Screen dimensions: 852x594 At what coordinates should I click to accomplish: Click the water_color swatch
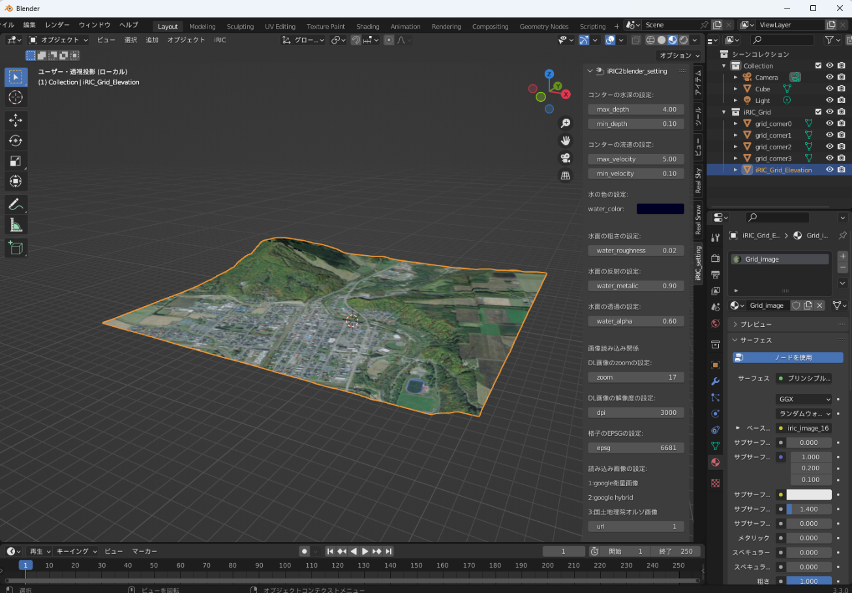click(x=660, y=209)
